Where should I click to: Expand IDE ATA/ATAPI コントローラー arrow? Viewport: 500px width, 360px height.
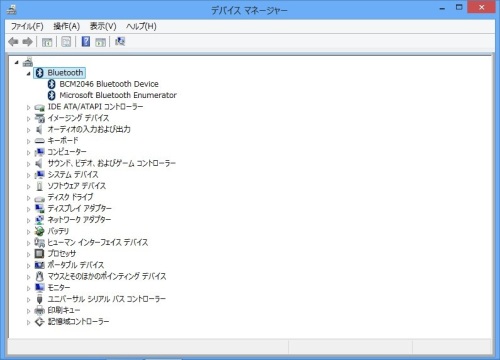(28, 107)
